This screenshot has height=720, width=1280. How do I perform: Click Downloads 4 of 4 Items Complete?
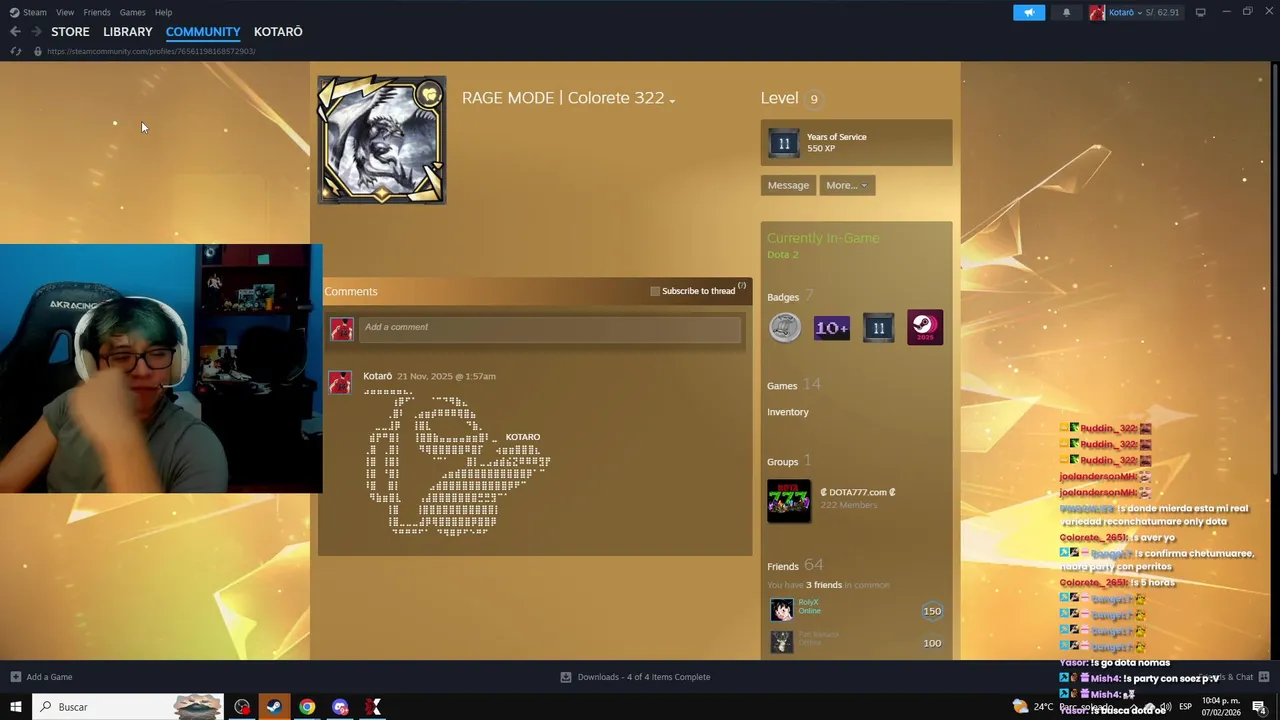(644, 677)
